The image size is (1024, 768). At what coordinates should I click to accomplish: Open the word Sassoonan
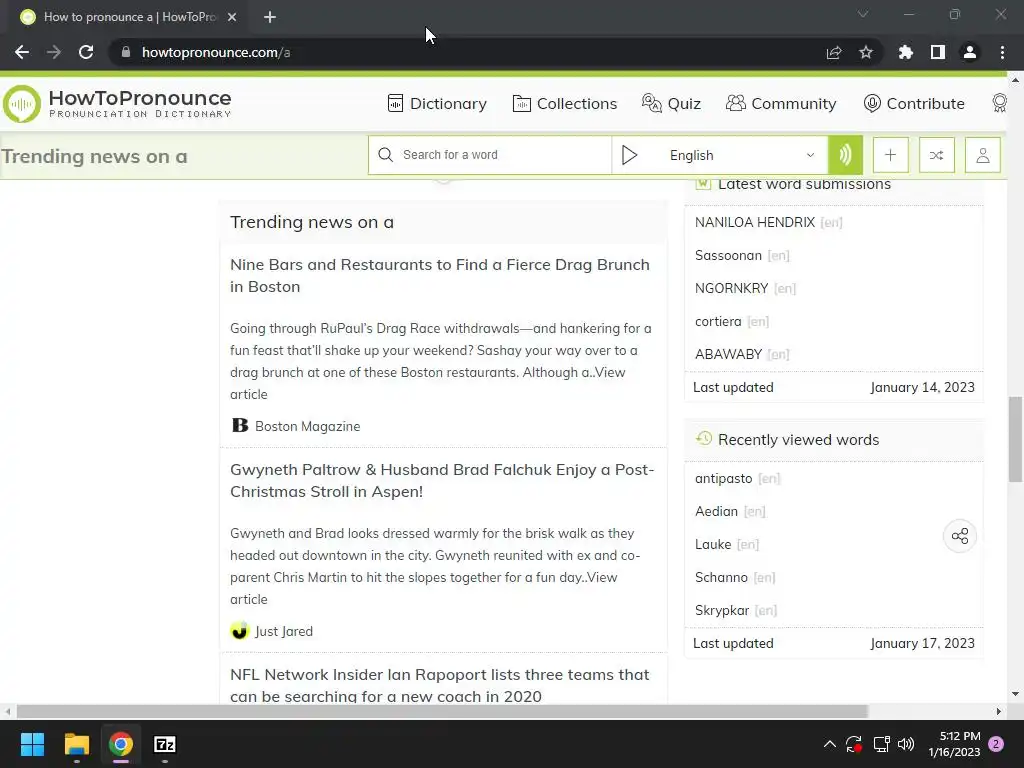[728, 255]
